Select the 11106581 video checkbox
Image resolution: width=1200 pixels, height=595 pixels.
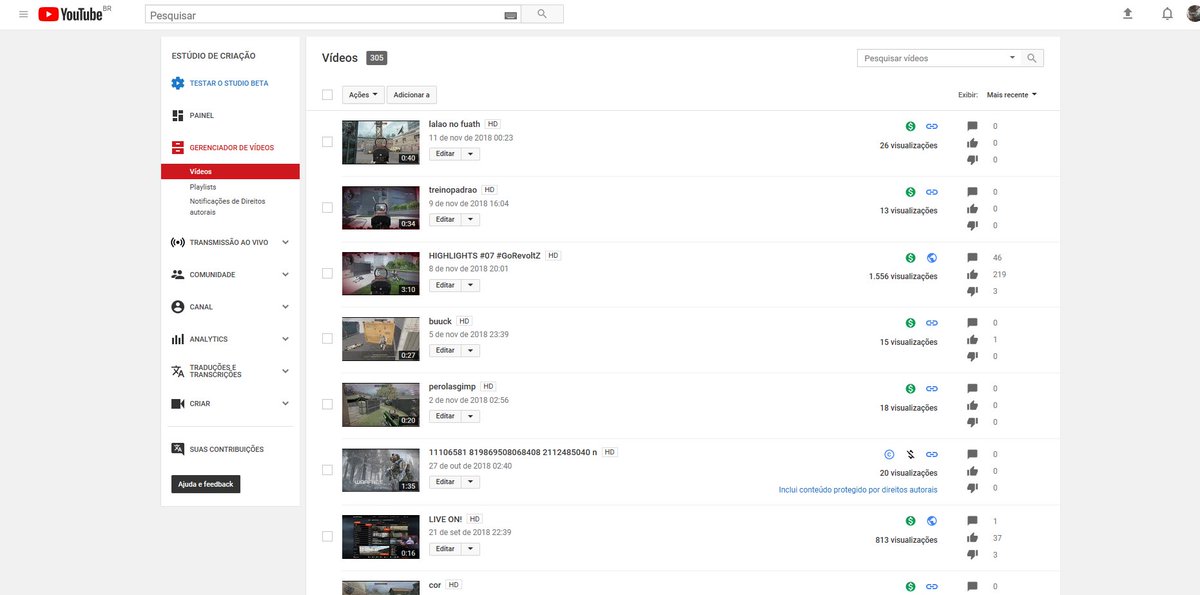tap(327, 470)
